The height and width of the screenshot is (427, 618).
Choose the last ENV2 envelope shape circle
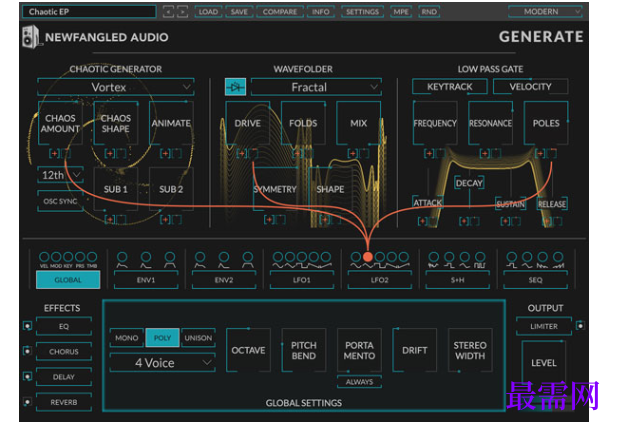(248, 257)
